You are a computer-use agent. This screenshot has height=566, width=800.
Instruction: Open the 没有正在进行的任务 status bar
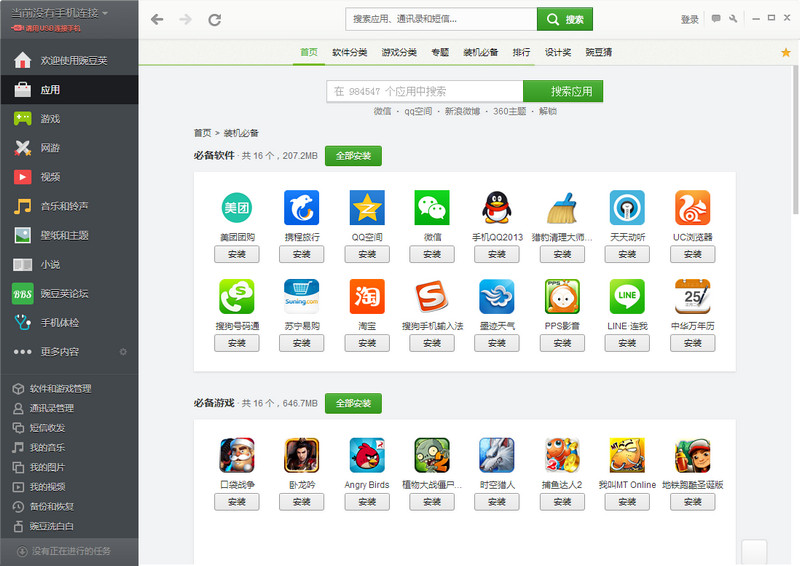tap(69, 551)
